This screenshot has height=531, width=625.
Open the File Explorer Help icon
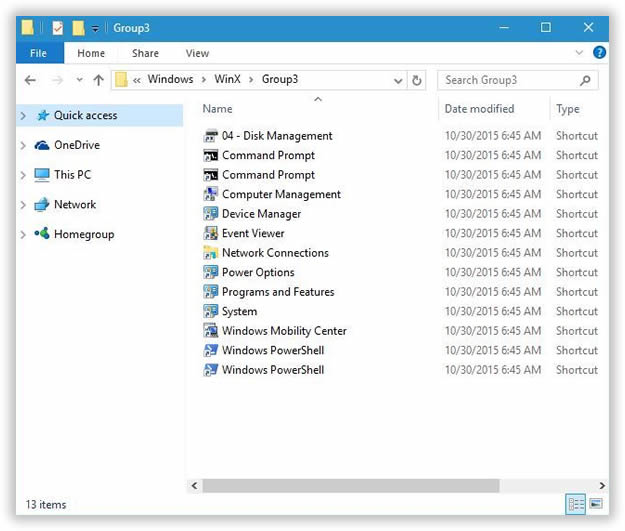click(599, 53)
